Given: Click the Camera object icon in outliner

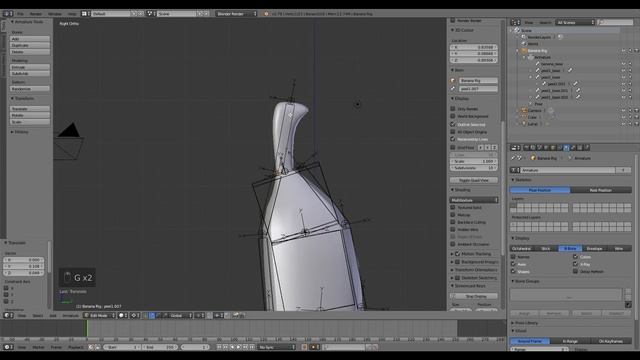Looking at the screenshot, I should (524, 111).
